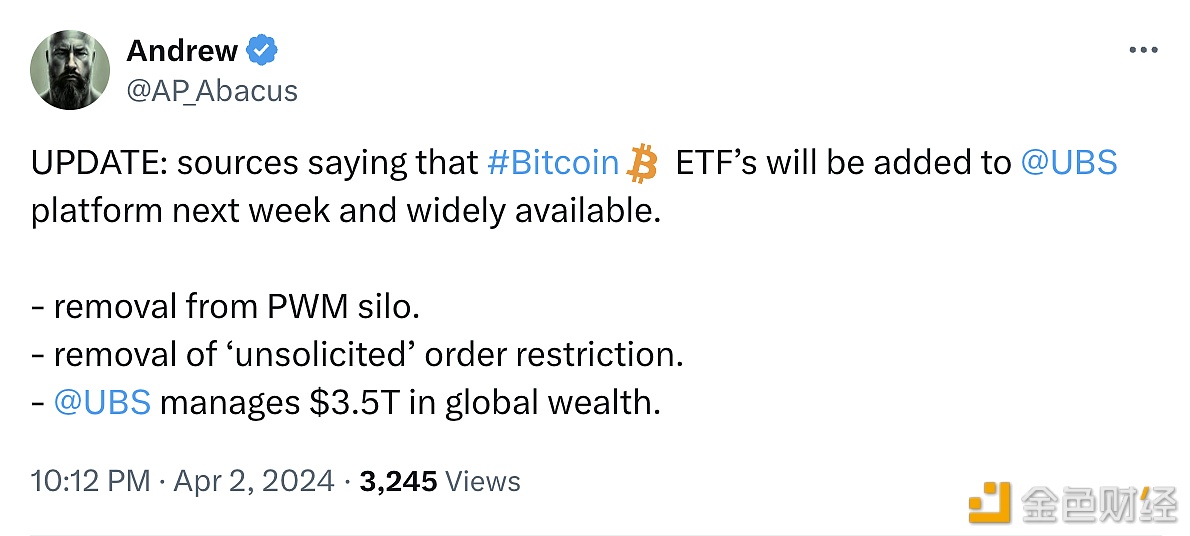Screen dimensions: 1190x536
Task: Click the blue verified checkmark badge
Action: pyautogui.click(x=262, y=51)
